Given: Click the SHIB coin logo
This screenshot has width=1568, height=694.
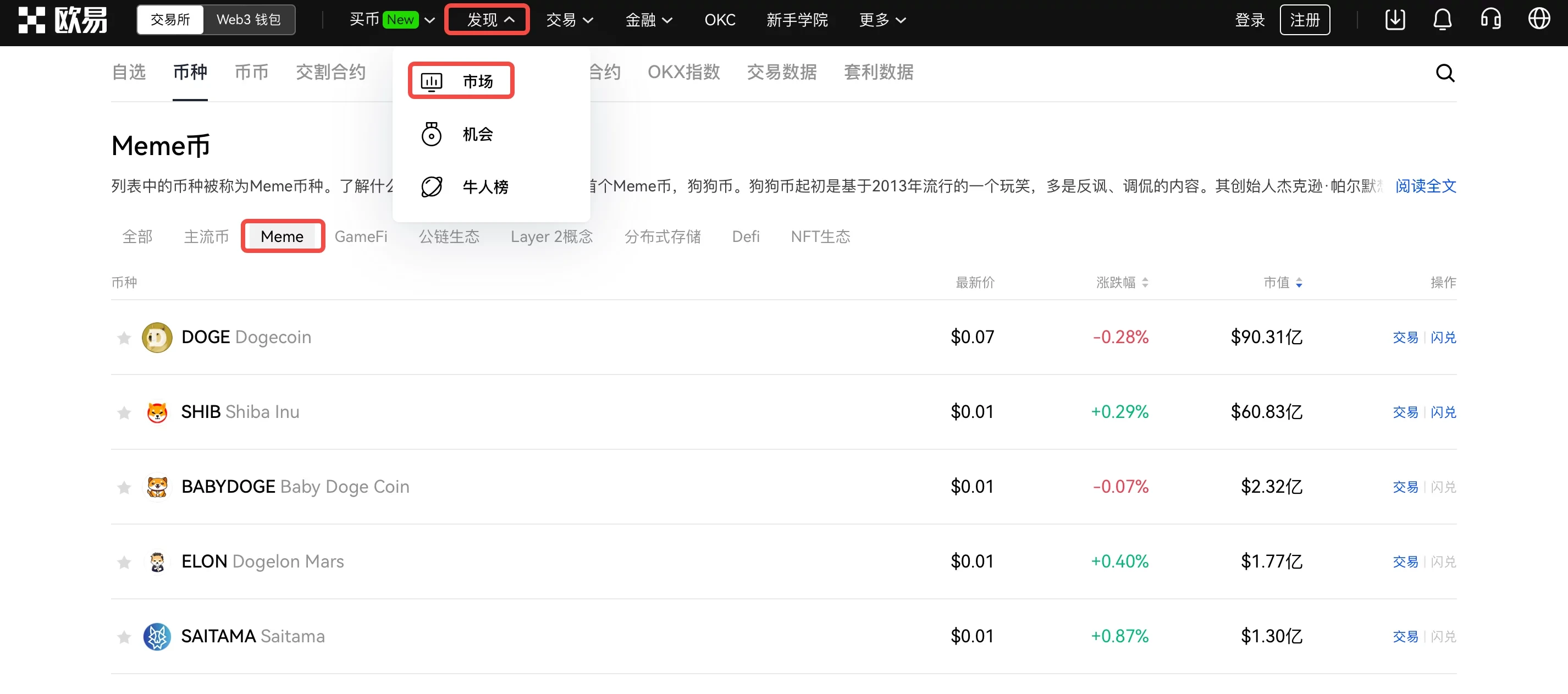Looking at the screenshot, I should tap(157, 412).
